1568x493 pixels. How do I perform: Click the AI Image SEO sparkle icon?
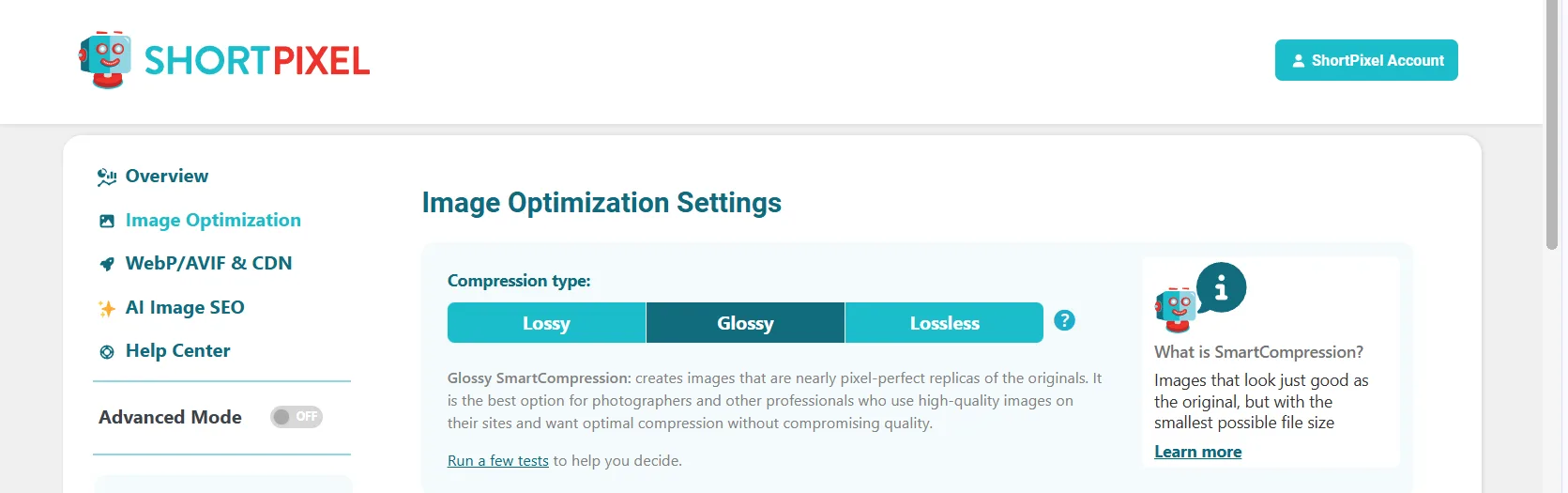(x=107, y=308)
